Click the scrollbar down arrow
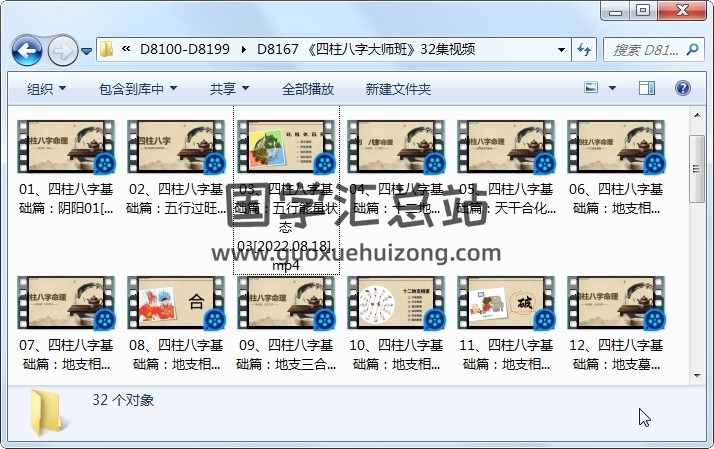 click(x=697, y=376)
